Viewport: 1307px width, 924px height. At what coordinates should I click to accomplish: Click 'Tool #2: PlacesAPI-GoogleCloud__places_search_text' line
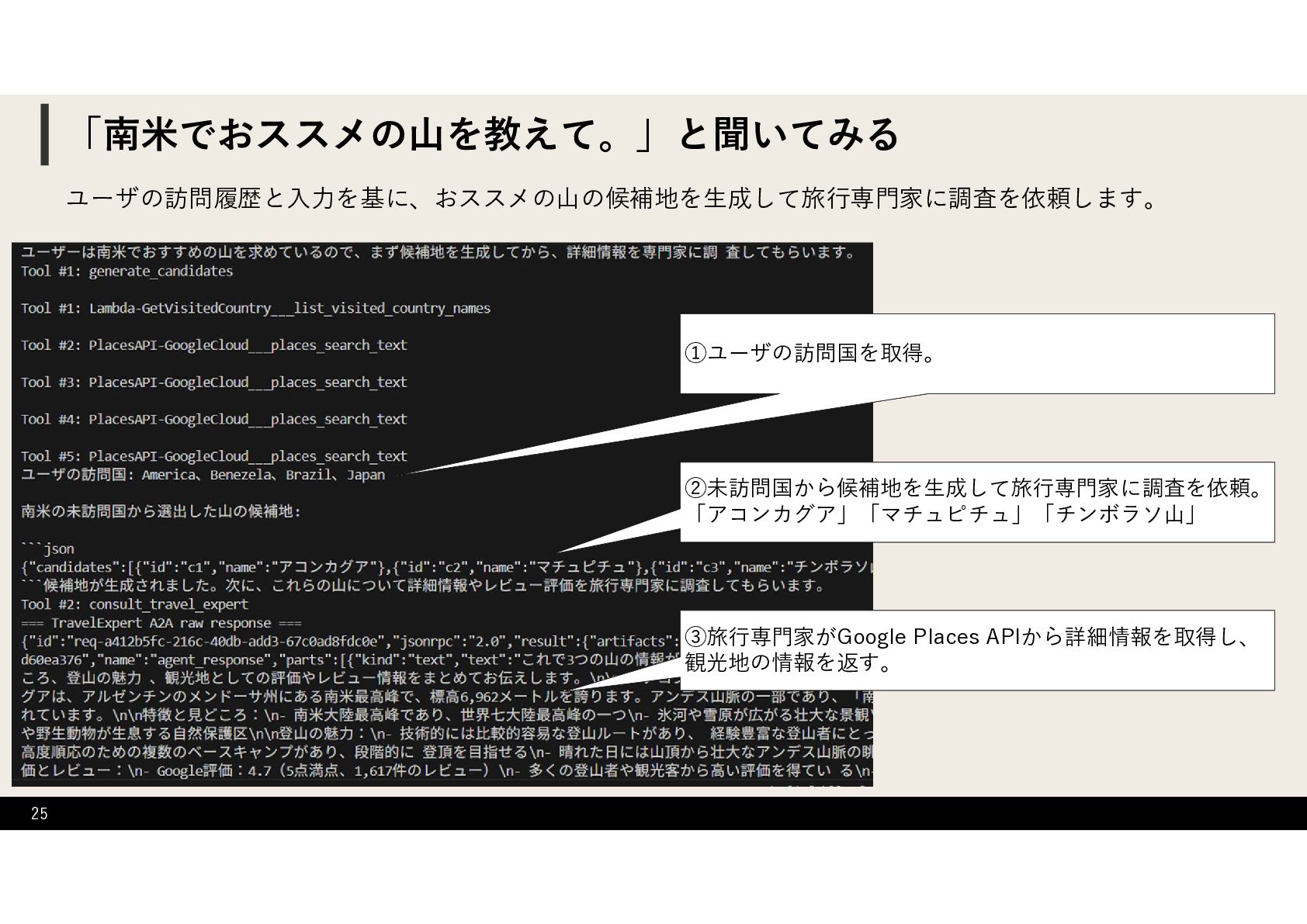(x=213, y=345)
